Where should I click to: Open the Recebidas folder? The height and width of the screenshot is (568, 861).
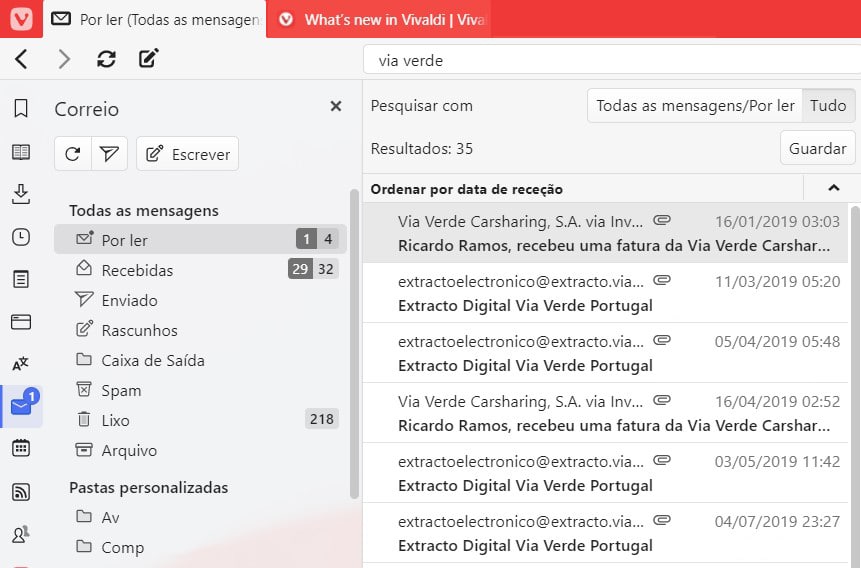click(x=200, y=270)
